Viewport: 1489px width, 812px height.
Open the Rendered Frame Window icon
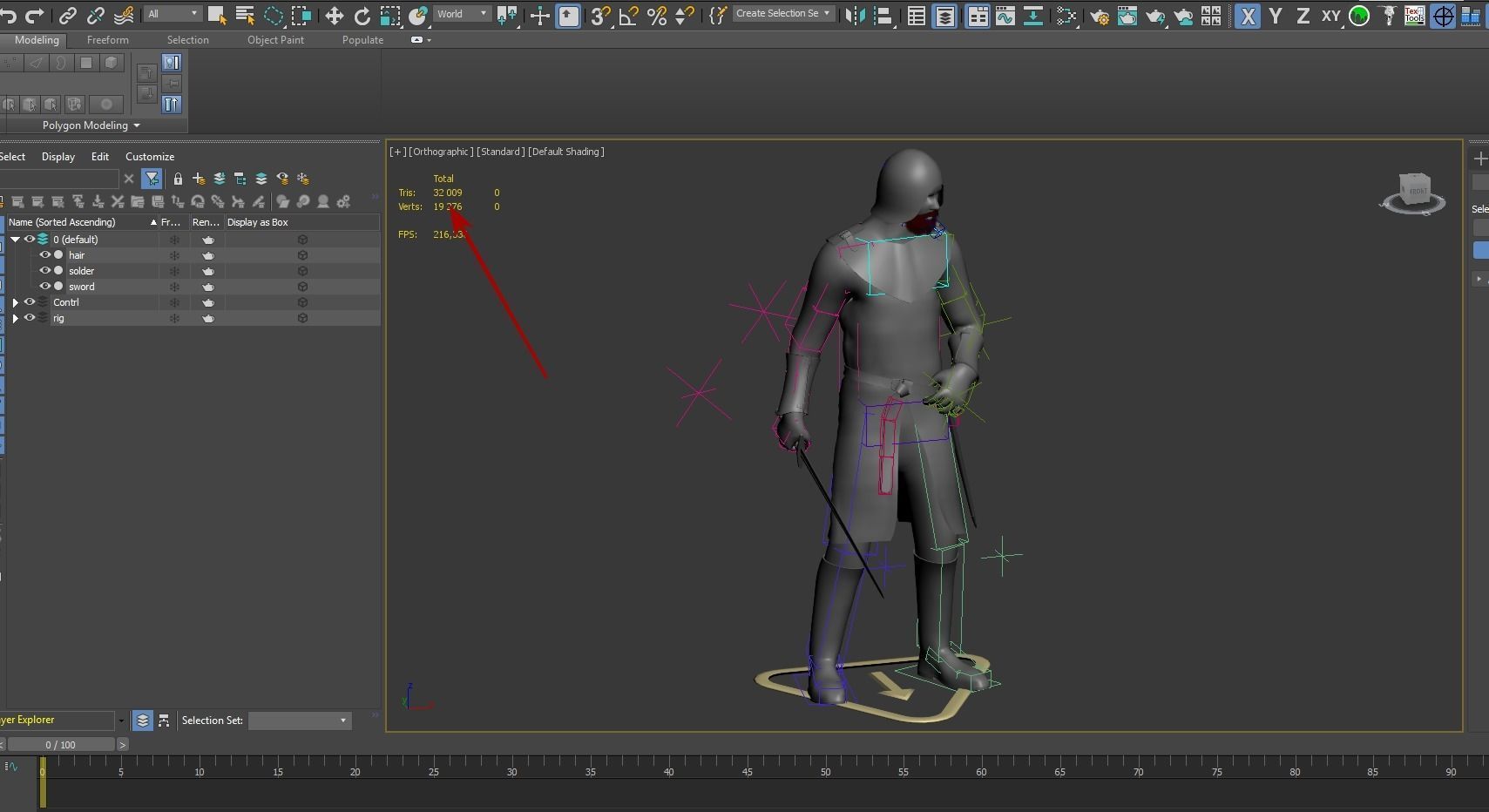pos(1127,15)
